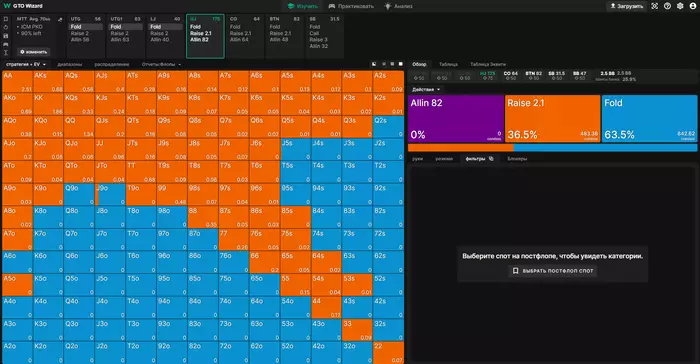Switch to the руки tab
The width and height of the screenshot is (700, 364).
(417, 159)
